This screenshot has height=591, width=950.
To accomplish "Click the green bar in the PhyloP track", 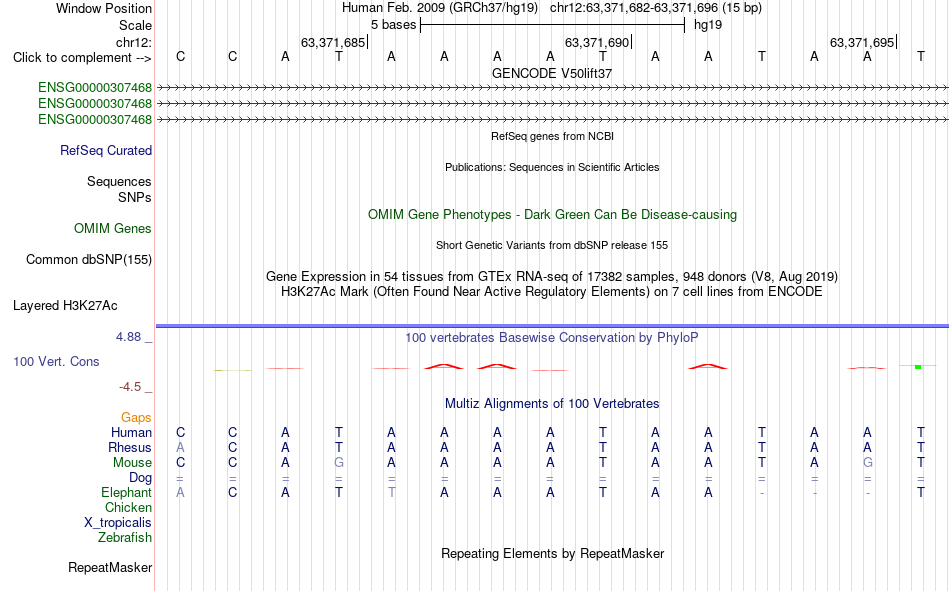I will pyautogui.click(x=918, y=367).
